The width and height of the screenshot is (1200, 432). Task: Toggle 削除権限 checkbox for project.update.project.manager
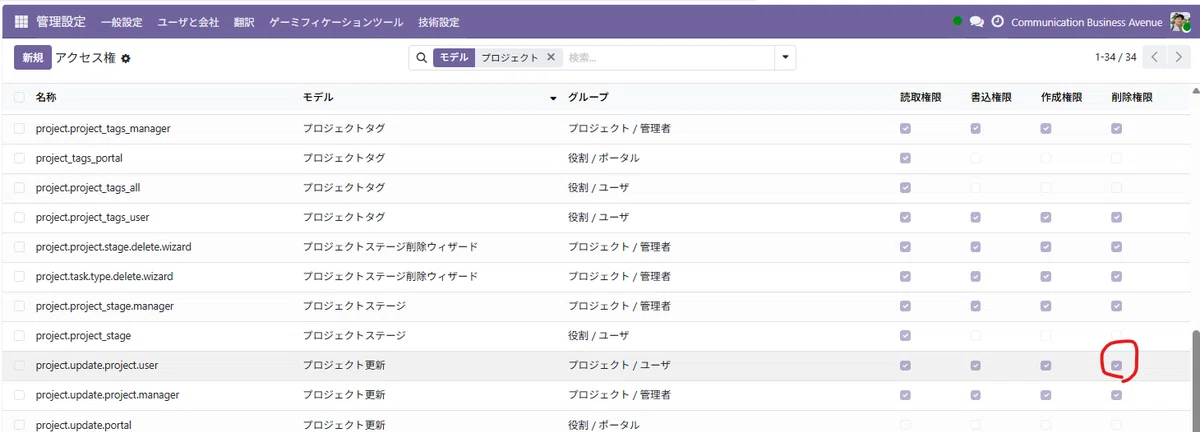[1116, 394]
